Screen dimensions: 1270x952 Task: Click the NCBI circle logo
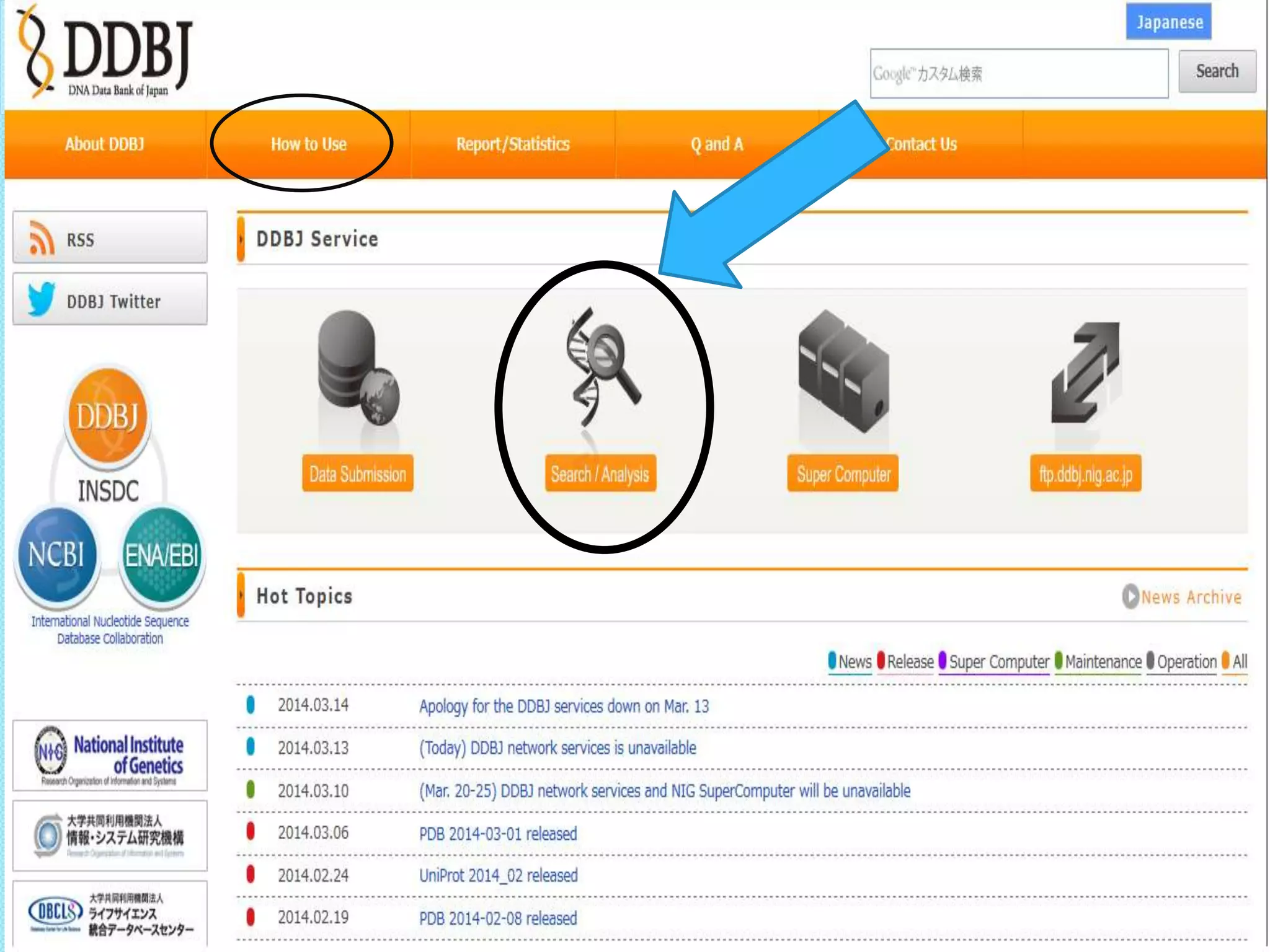point(57,555)
